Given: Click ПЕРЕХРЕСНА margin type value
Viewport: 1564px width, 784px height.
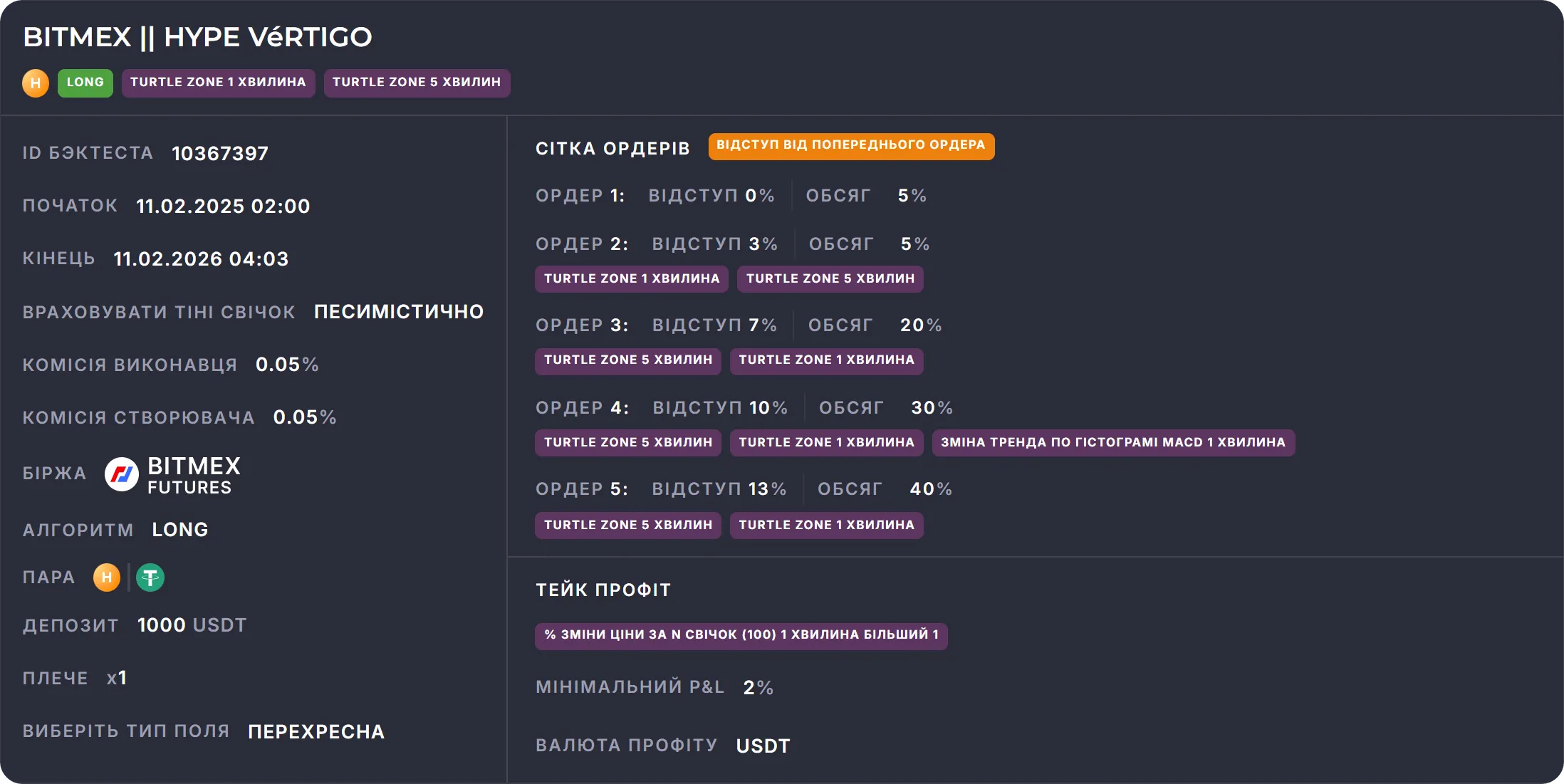Looking at the screenshot, I should click(316, 732).
